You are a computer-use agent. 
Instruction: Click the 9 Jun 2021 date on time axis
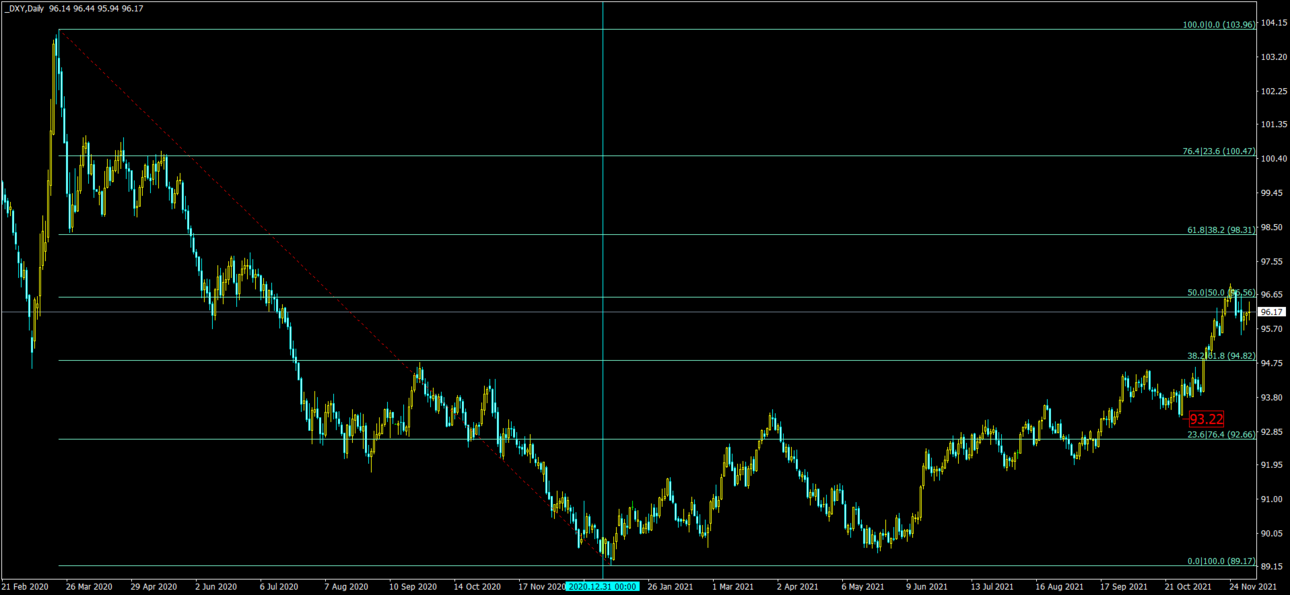tap(928, 587)
